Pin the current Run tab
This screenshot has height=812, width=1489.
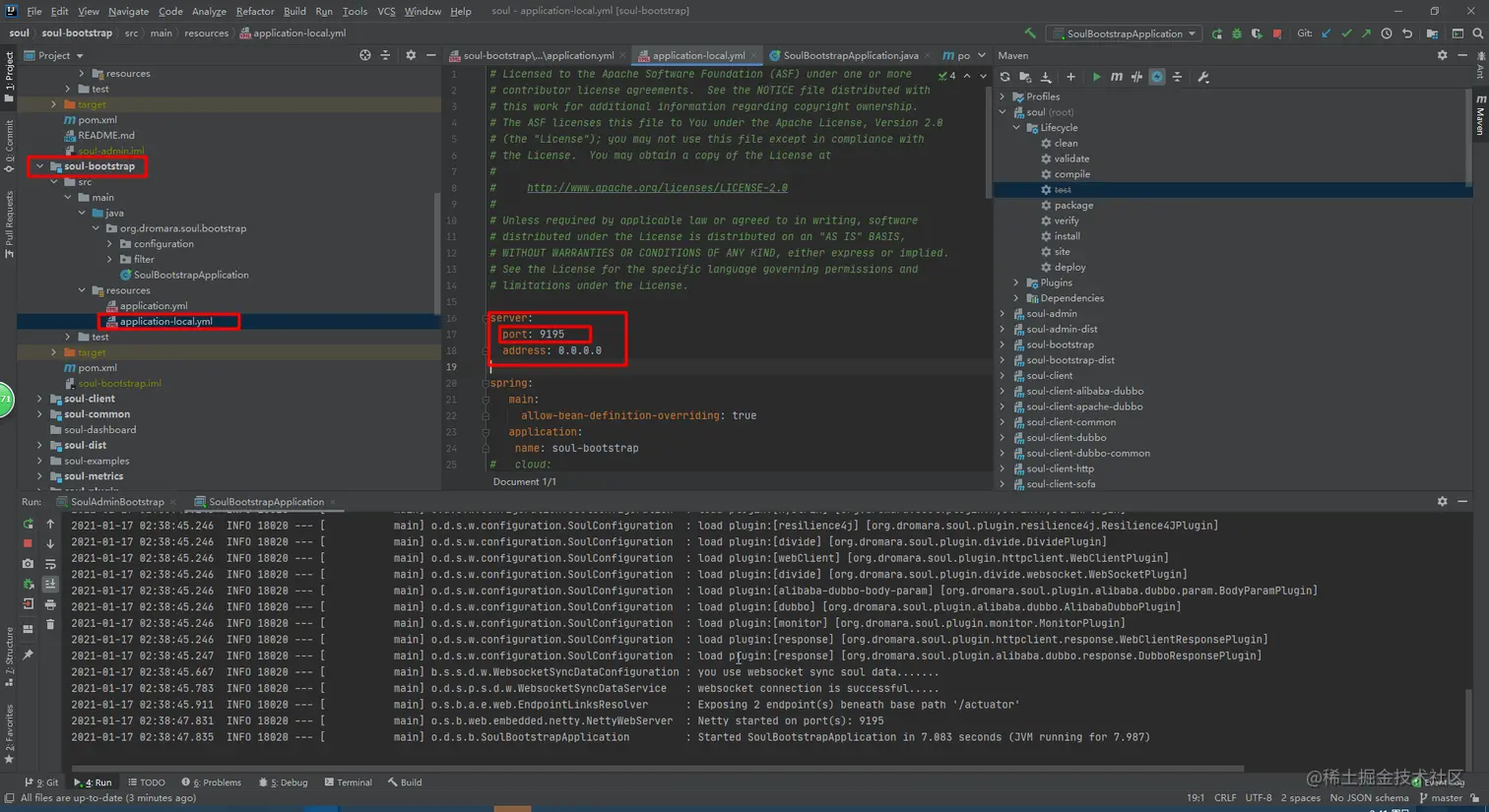pos(28,655)
